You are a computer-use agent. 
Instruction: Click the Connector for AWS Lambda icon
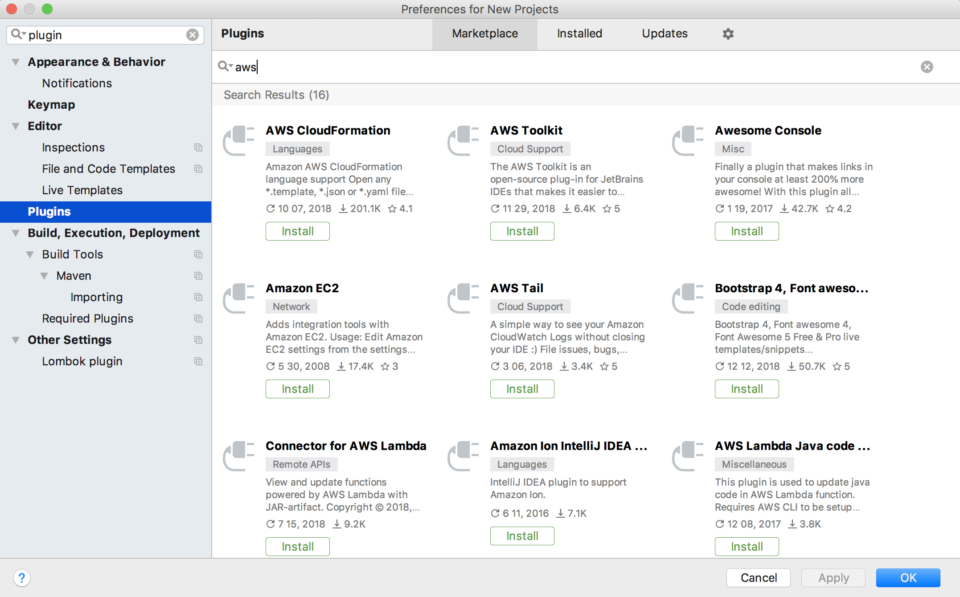point(239,456)
